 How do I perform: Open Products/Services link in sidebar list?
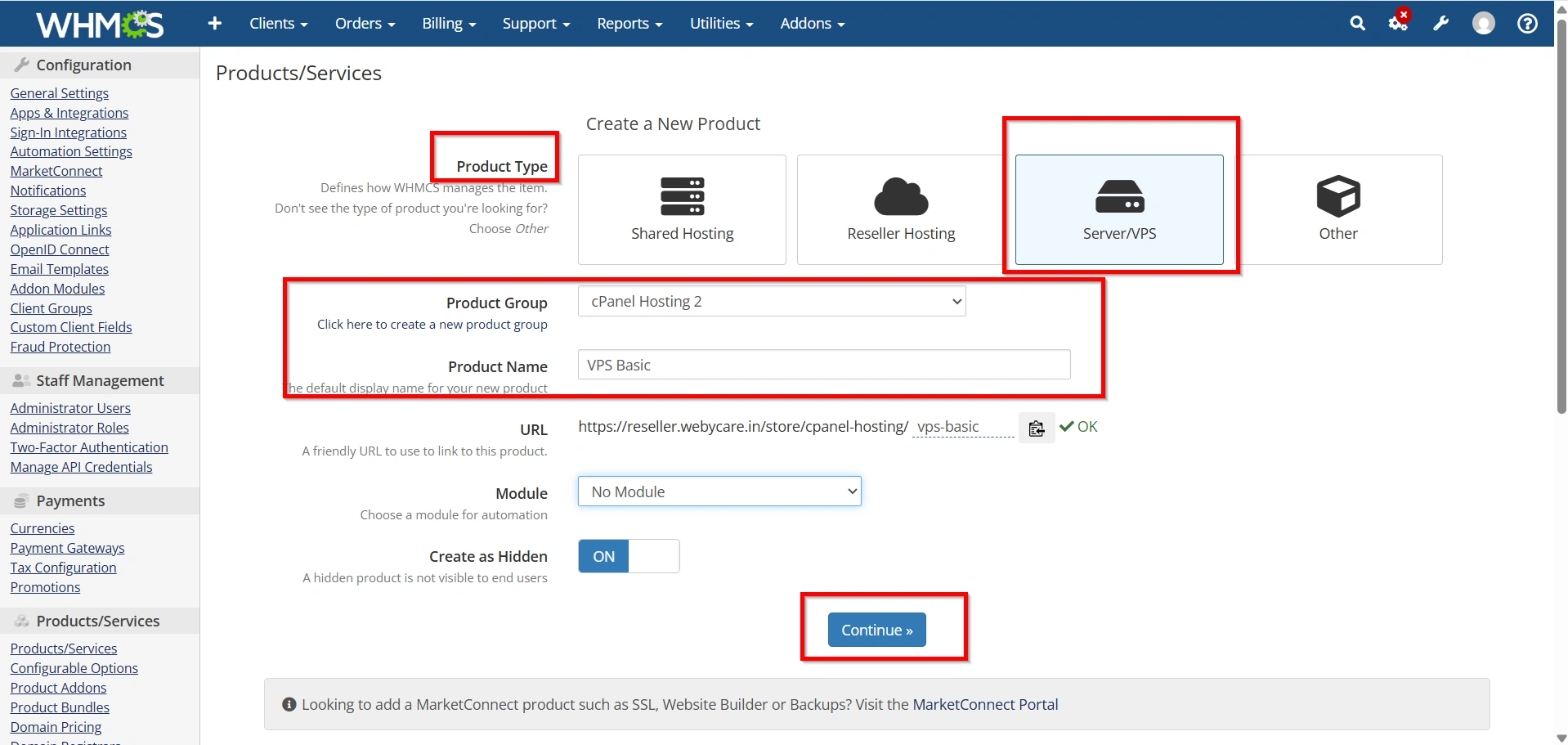click(64, 649)
